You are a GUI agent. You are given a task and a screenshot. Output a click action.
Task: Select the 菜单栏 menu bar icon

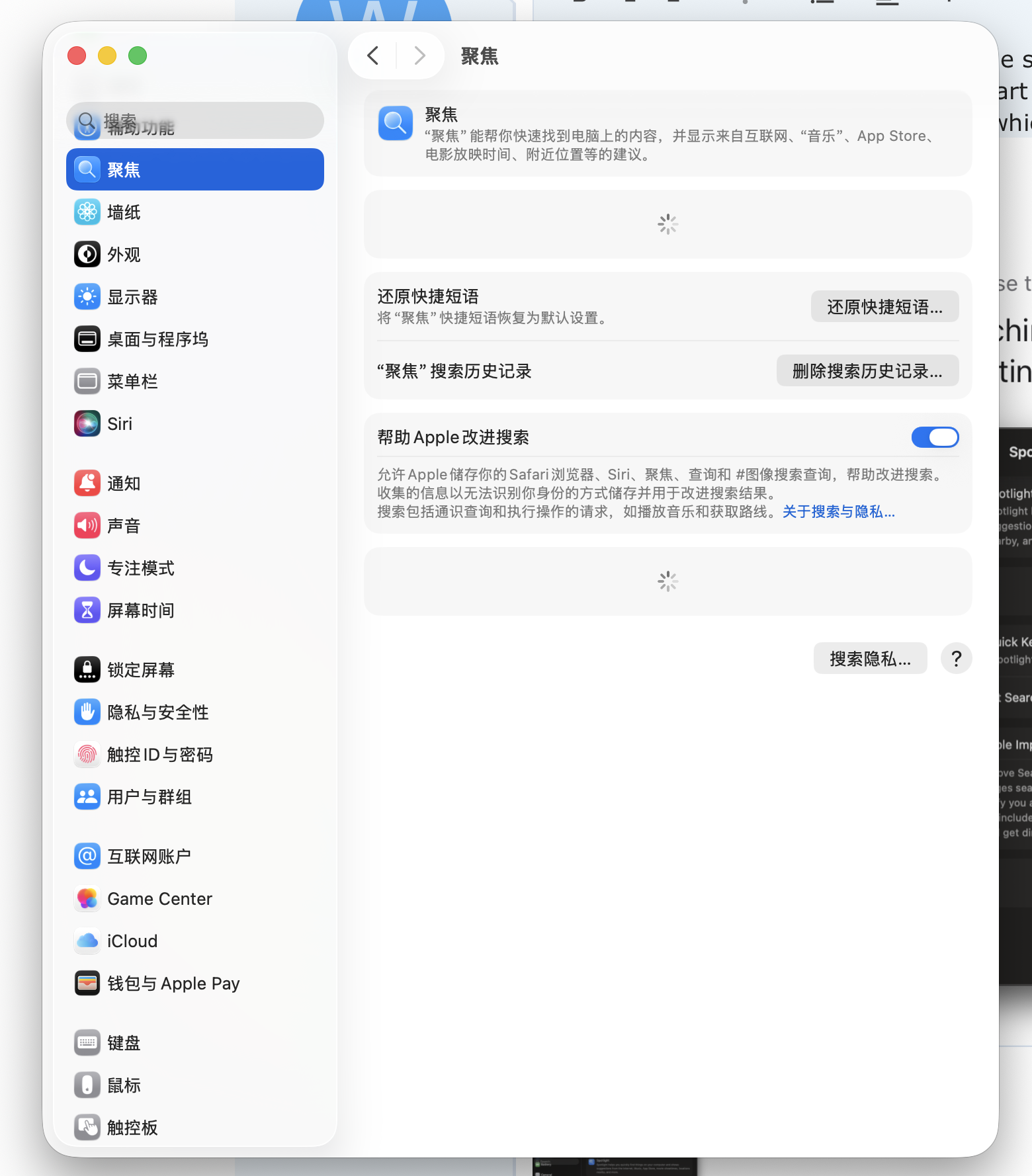pos(87,382)
